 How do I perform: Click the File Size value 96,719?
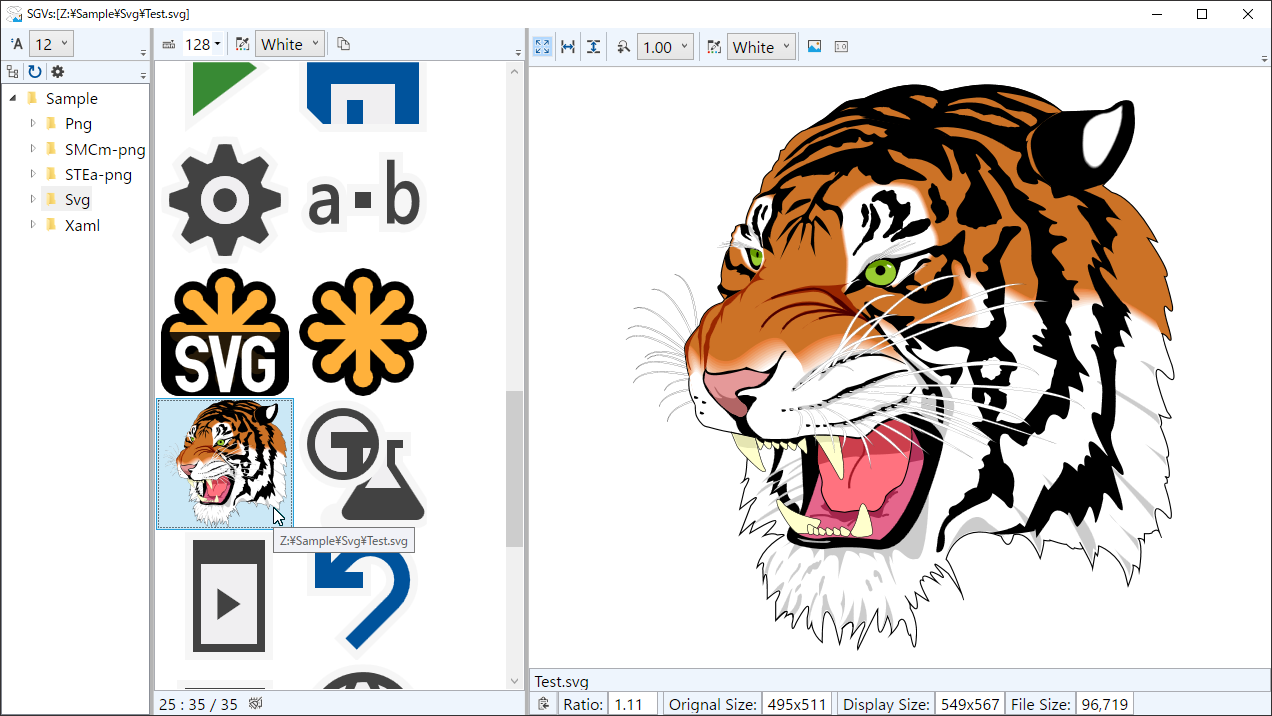[x=1103, y=704]
